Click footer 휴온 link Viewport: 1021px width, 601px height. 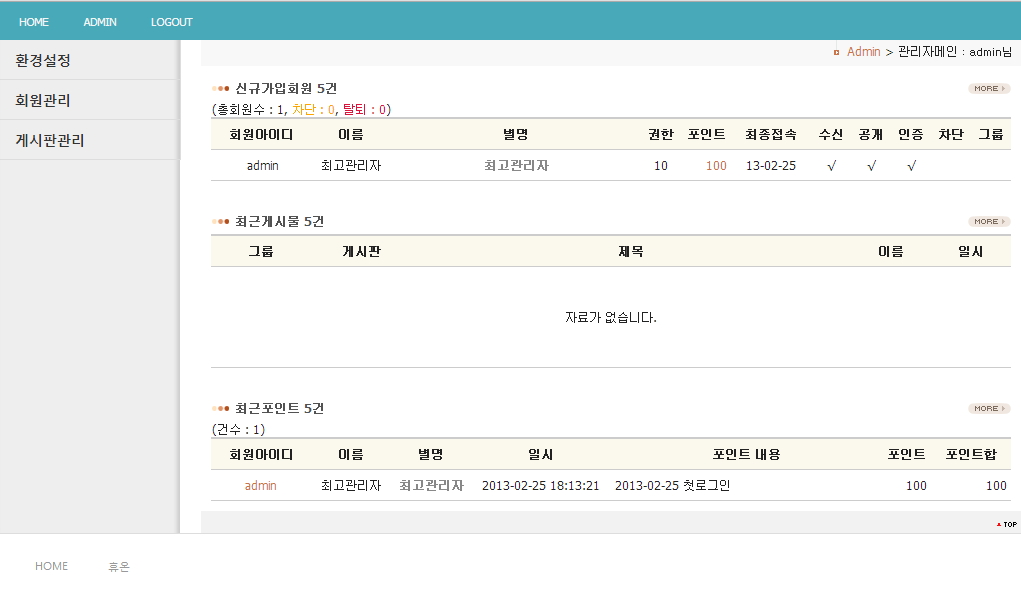coord(119,567)
